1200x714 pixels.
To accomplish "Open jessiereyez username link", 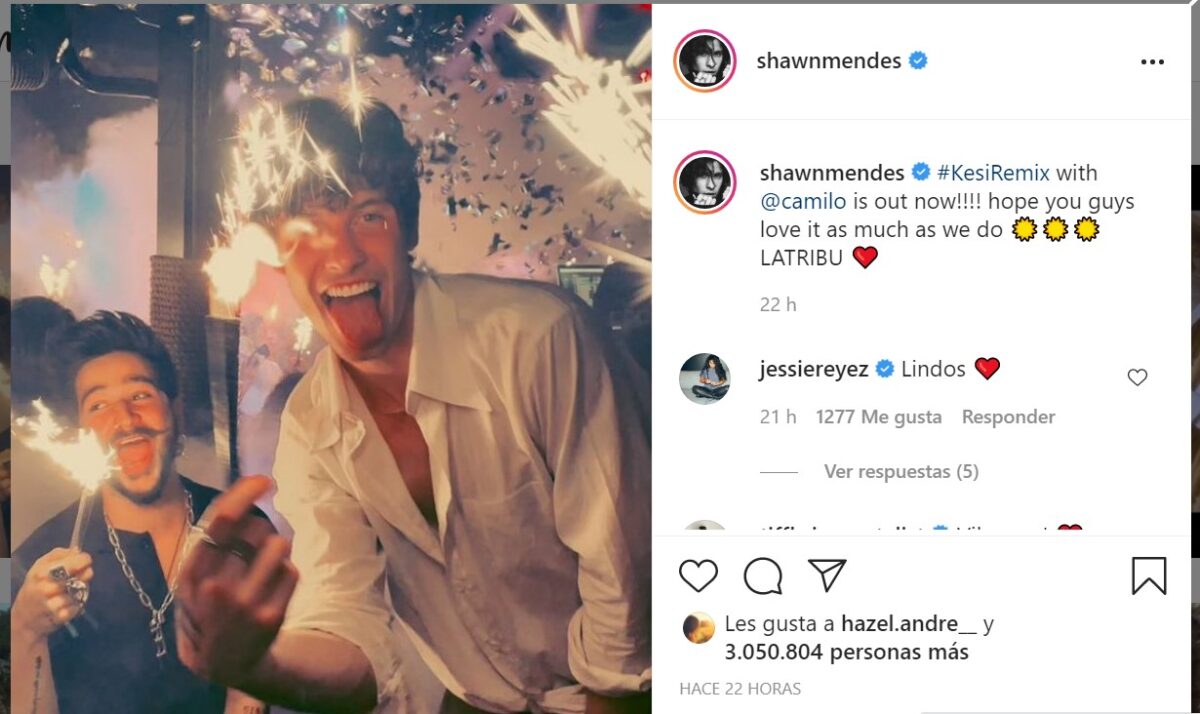I will (x=814, y=369).
